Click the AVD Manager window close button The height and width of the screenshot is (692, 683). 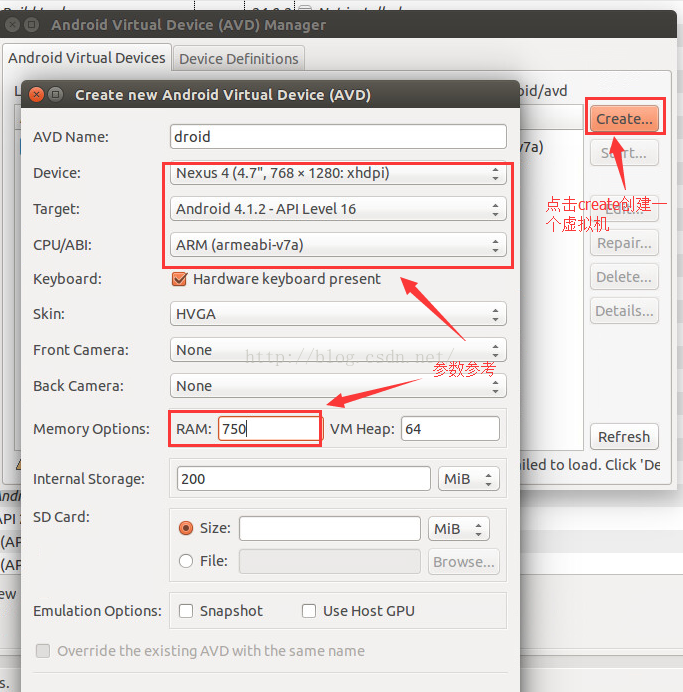coord(12,25)
